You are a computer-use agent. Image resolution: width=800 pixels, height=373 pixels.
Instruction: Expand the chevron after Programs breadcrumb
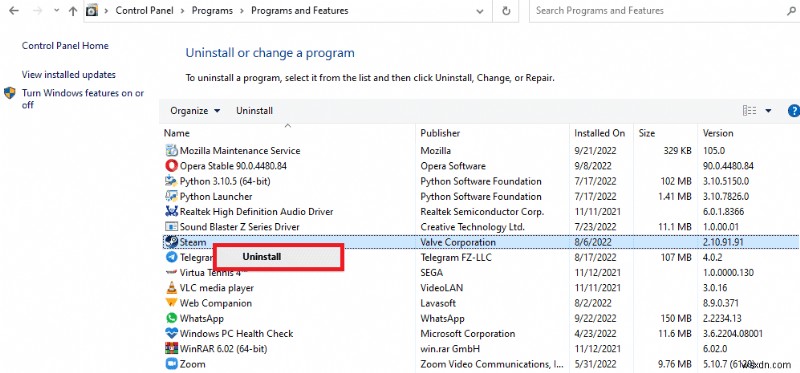pos(242,11)
